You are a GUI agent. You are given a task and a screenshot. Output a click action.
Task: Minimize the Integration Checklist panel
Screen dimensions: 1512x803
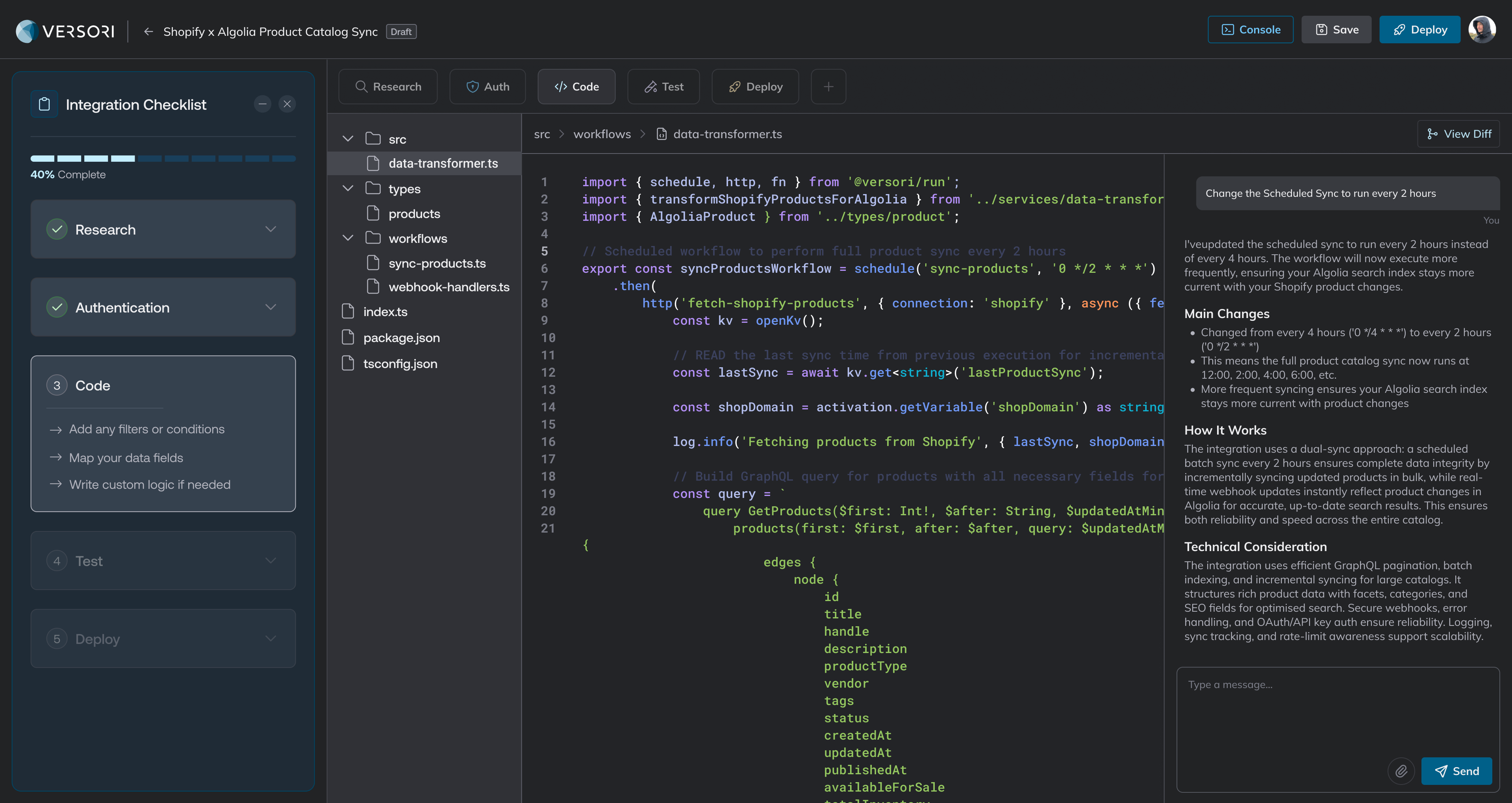click(262, 104)
